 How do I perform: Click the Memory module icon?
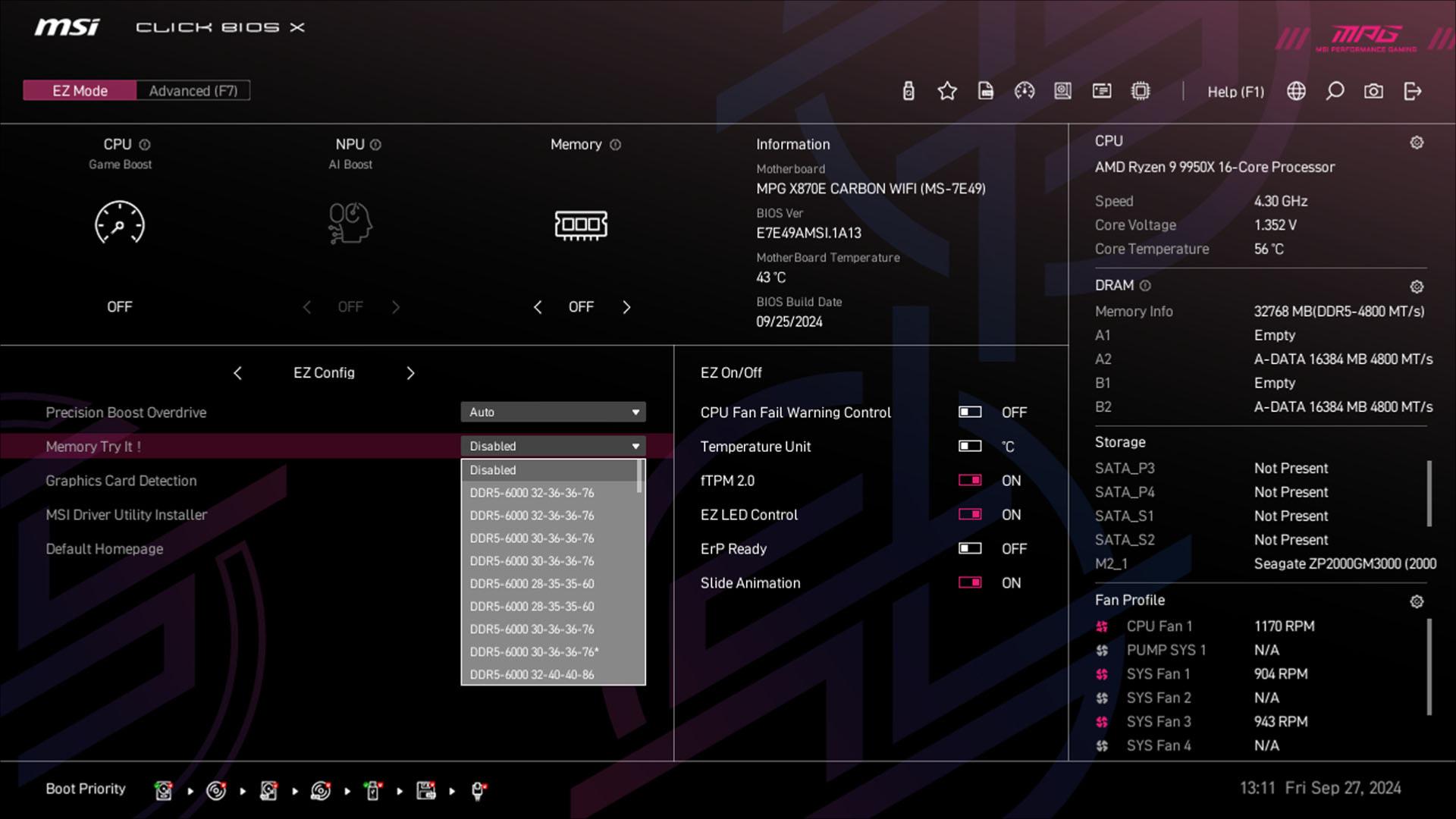pos(581,224)
